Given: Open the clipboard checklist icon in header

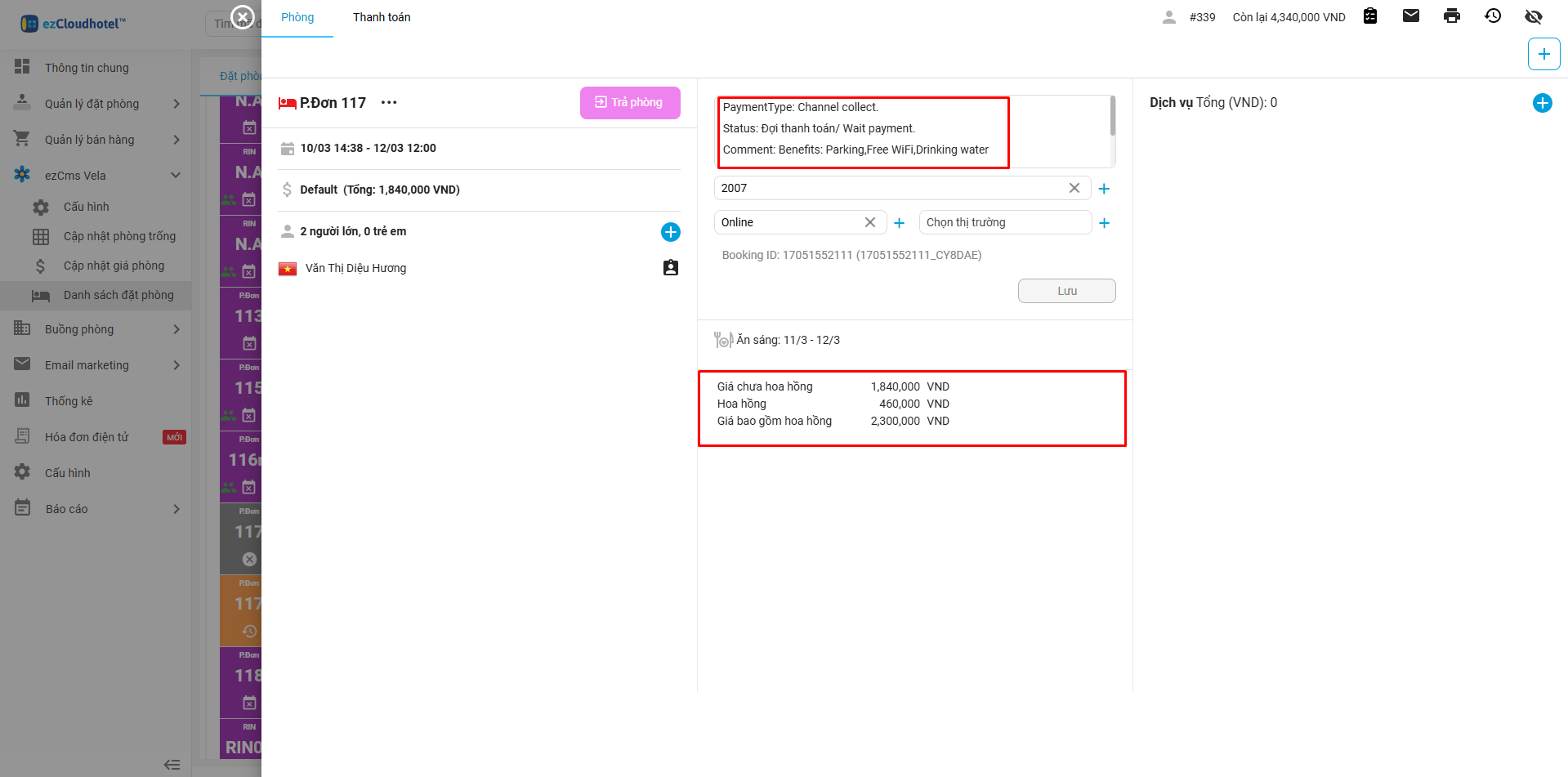Looking at the screenshot, I should [1370, 16].
